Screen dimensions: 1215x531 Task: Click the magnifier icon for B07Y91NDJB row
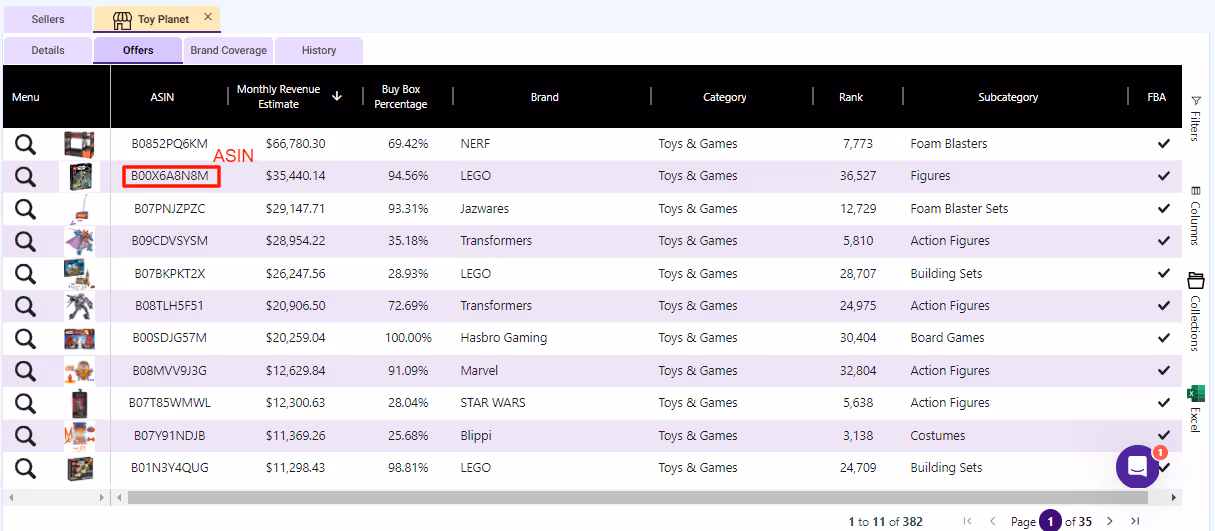(x=25, y=436)
